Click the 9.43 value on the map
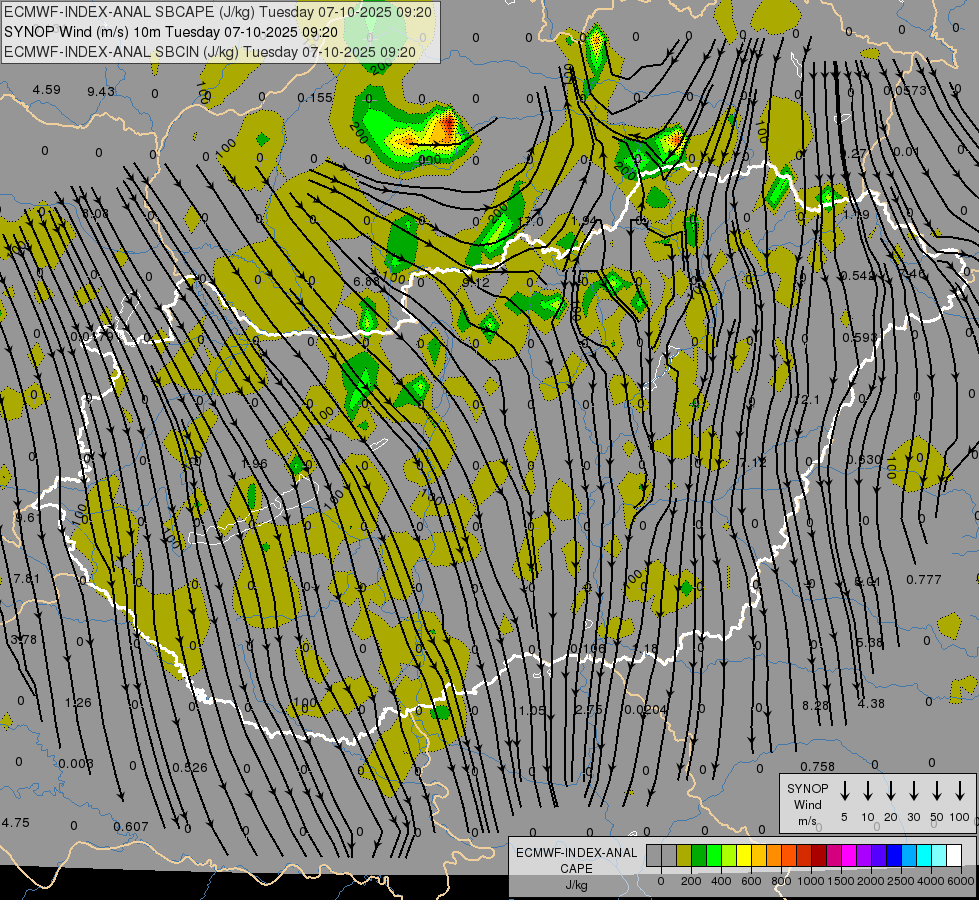This screenshot has height=900, width=979. (101, 92)
